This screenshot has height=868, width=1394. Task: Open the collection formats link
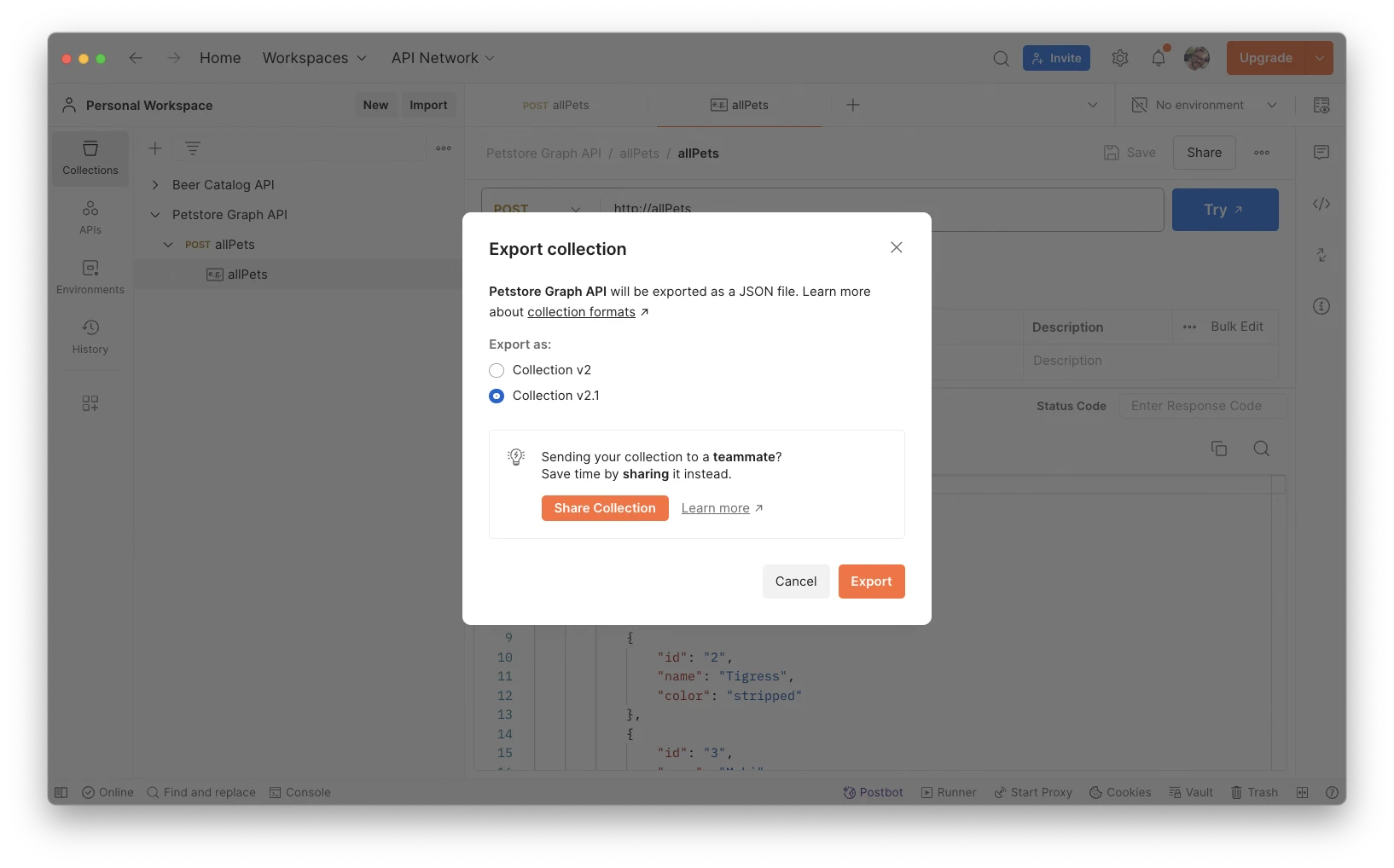click(581, 312)
